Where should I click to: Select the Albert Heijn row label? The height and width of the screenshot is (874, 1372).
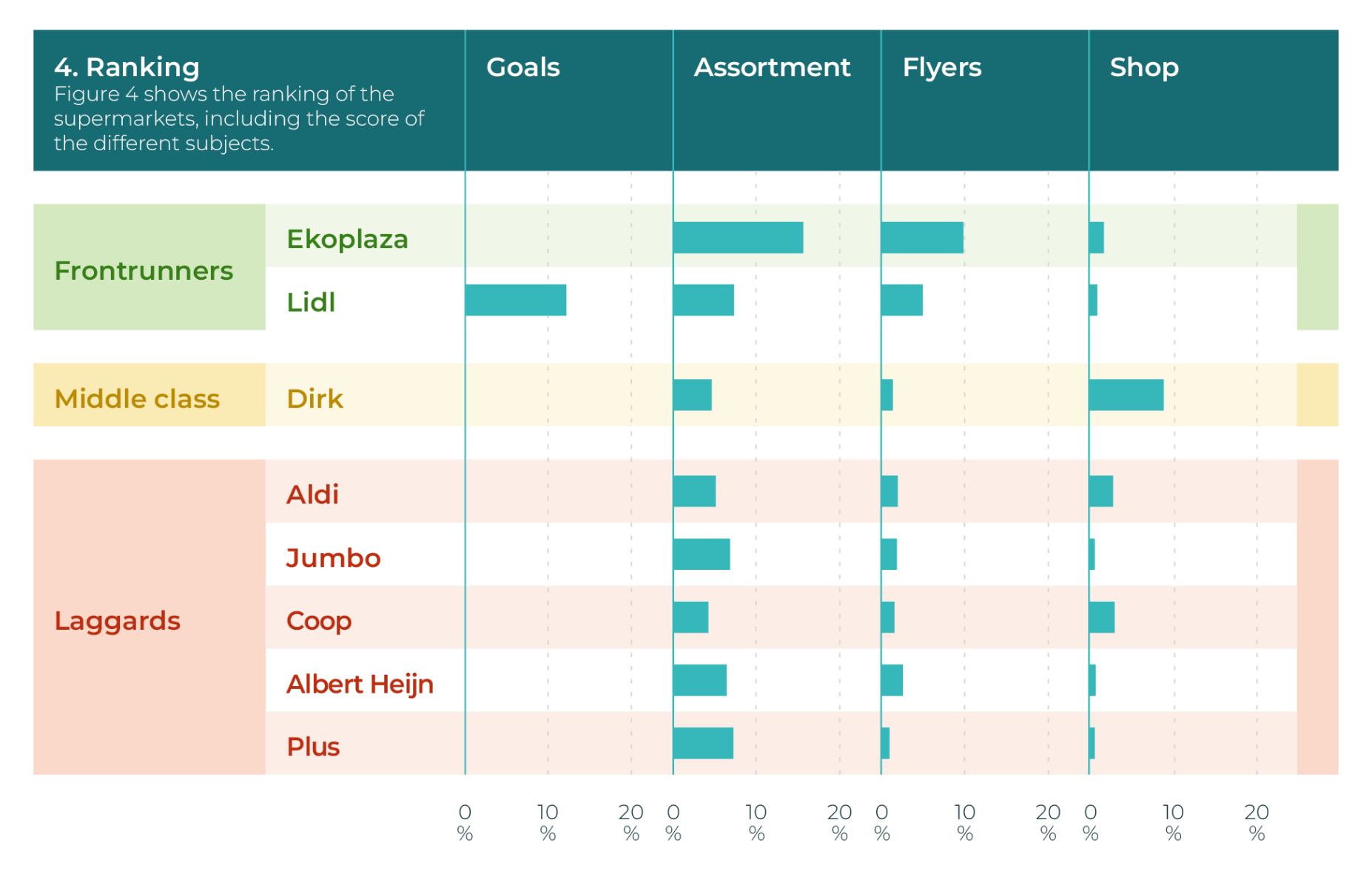tap(360, 684)
